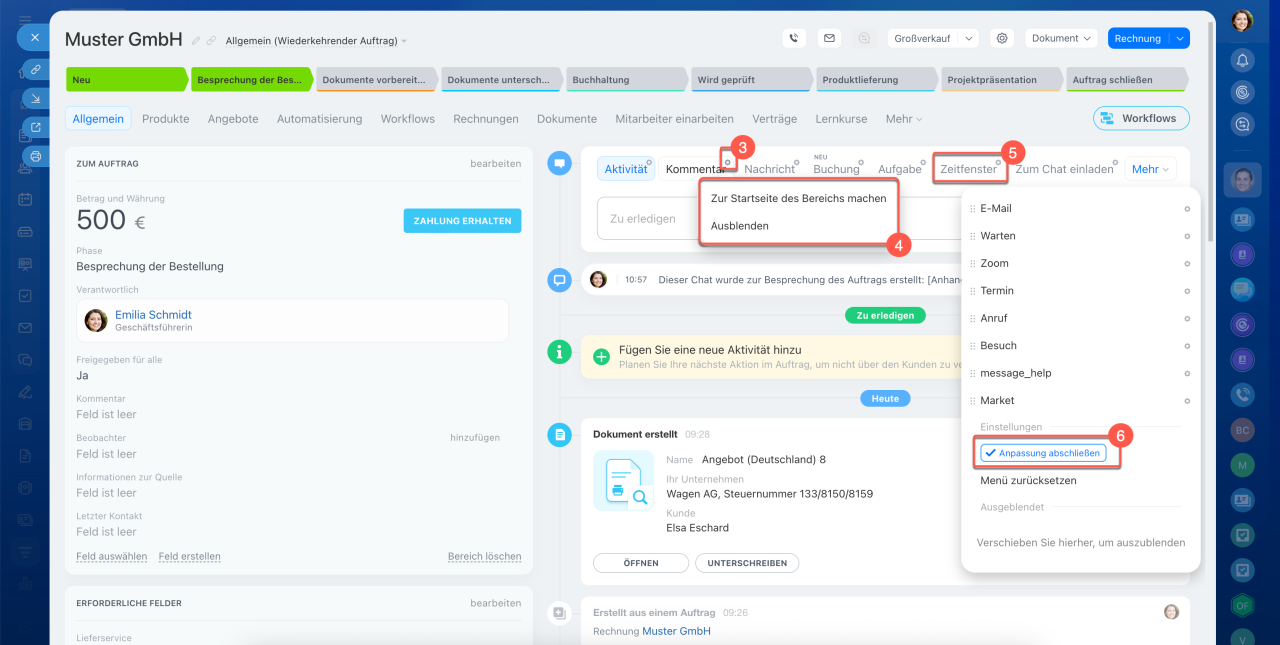The width and height of the screenshot is (1280, 645).
Task: Click the blue close X button at top left
Action: [34, 37]
